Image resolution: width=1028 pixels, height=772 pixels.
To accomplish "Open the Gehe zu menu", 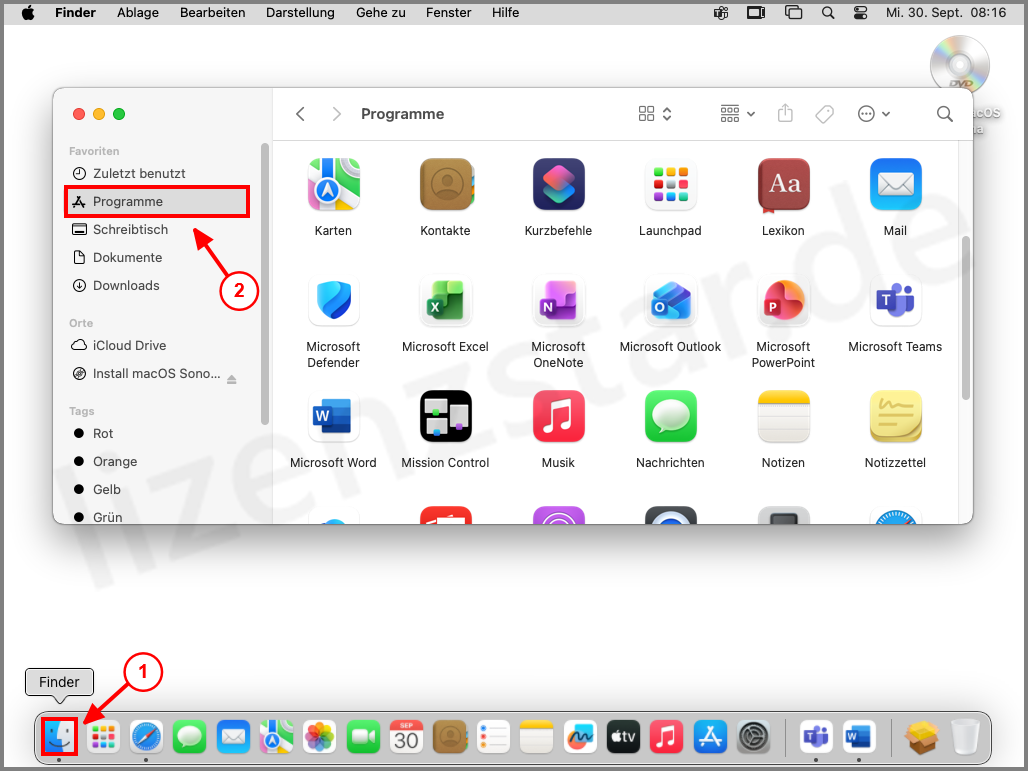I will [381, 12].
